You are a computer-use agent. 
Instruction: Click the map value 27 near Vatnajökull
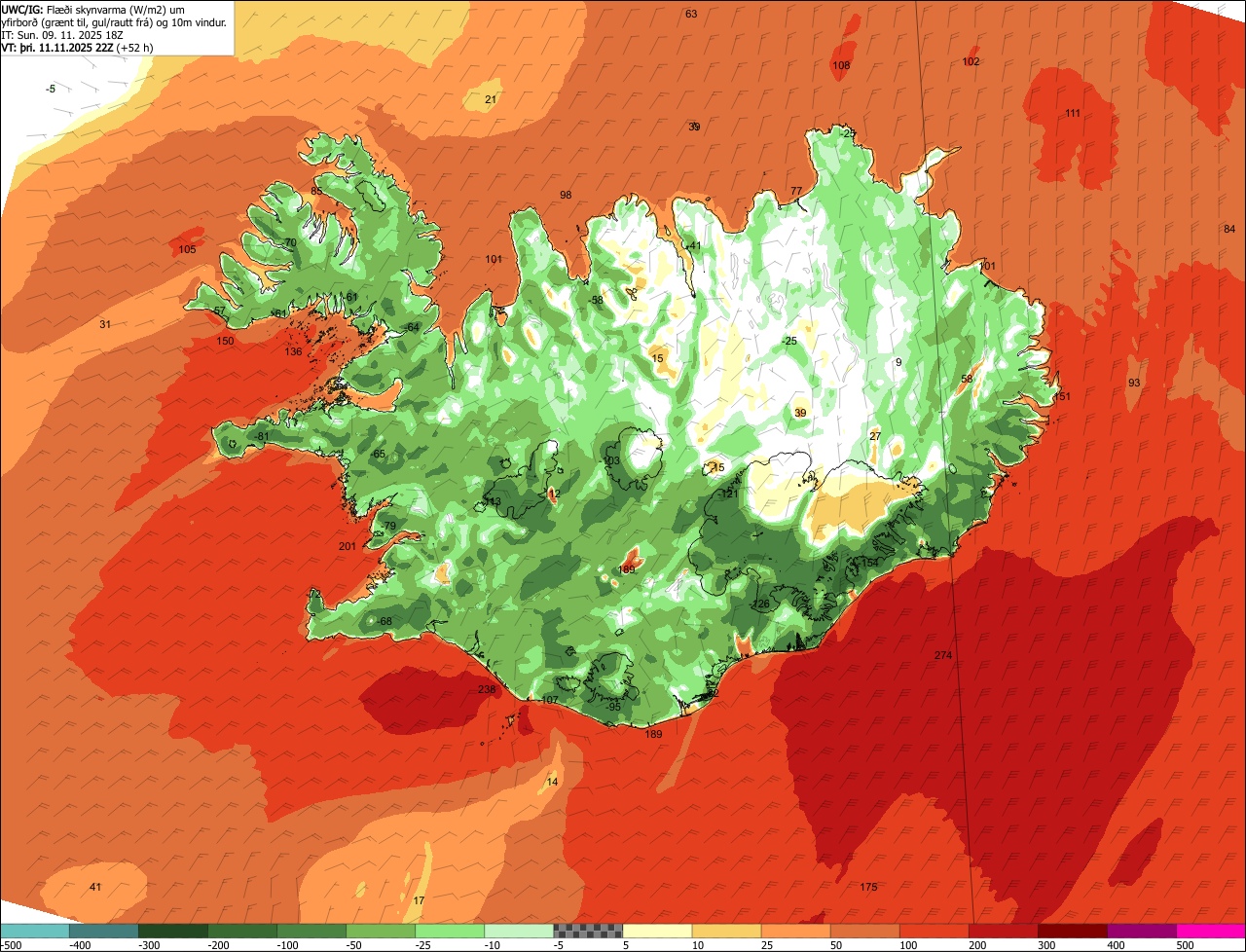(875, 435)
